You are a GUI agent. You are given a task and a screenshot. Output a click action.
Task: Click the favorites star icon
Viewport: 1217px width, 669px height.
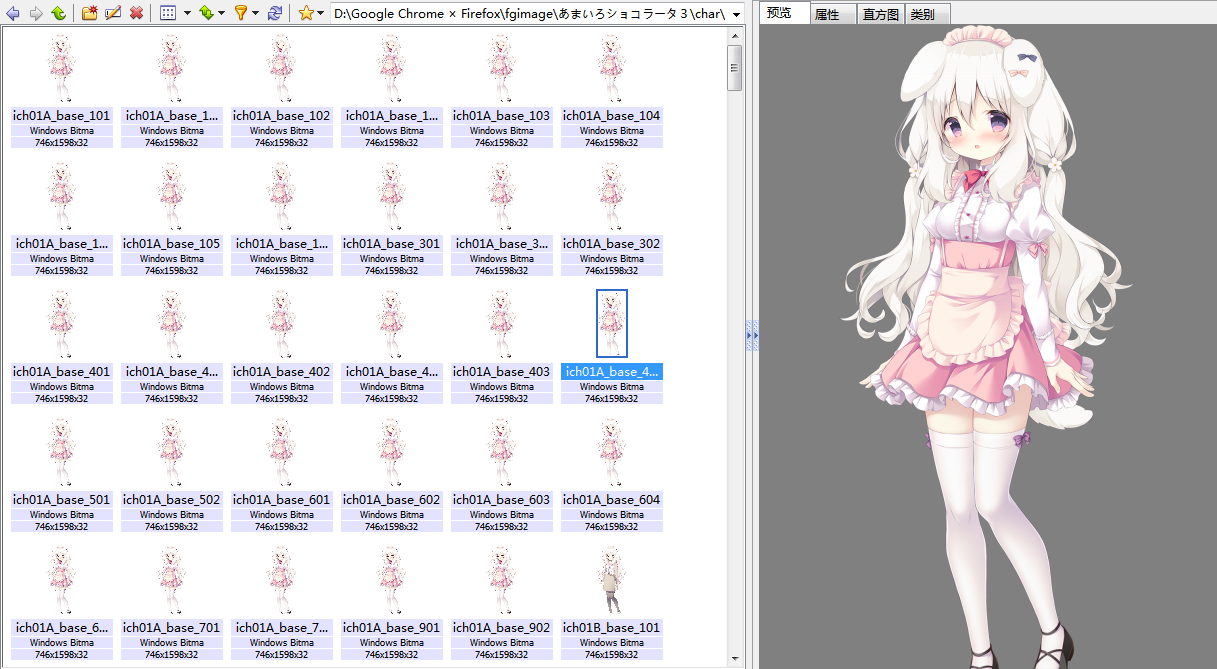click(306, 13)
